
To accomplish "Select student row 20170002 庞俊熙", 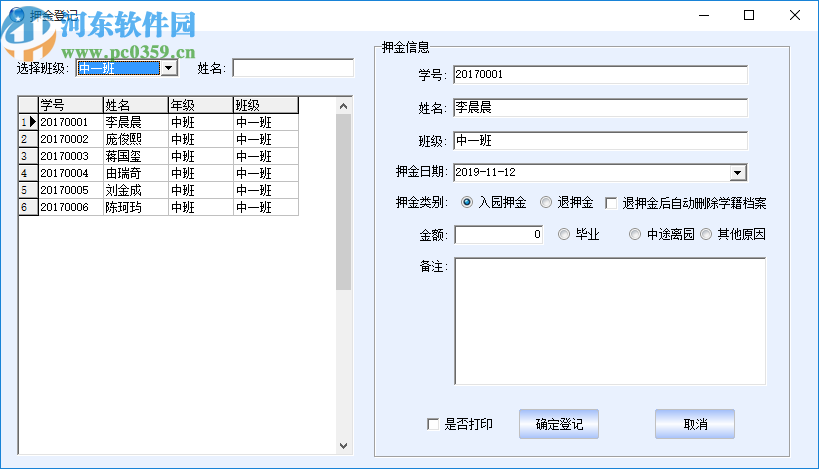I will (x=159, y=139).
